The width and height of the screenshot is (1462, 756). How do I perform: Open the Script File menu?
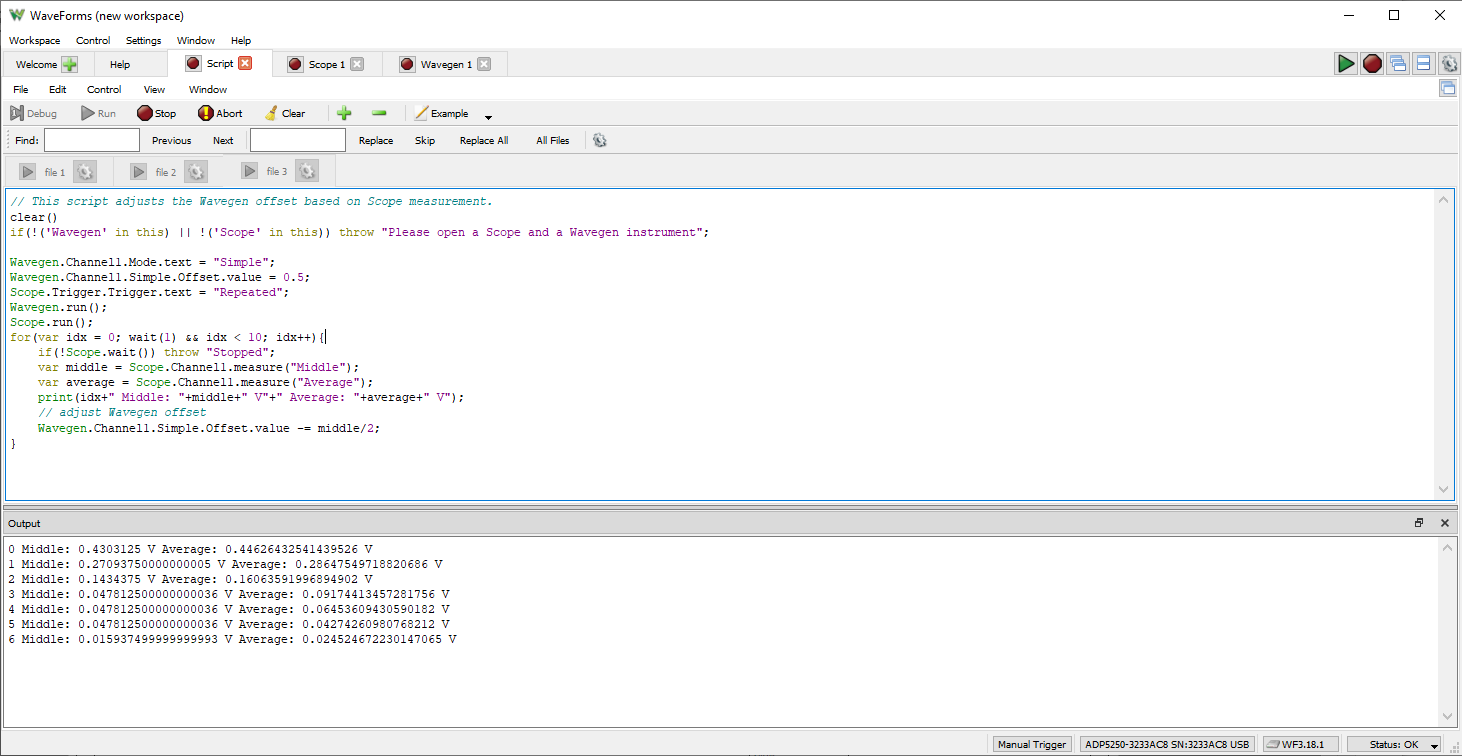21,89
